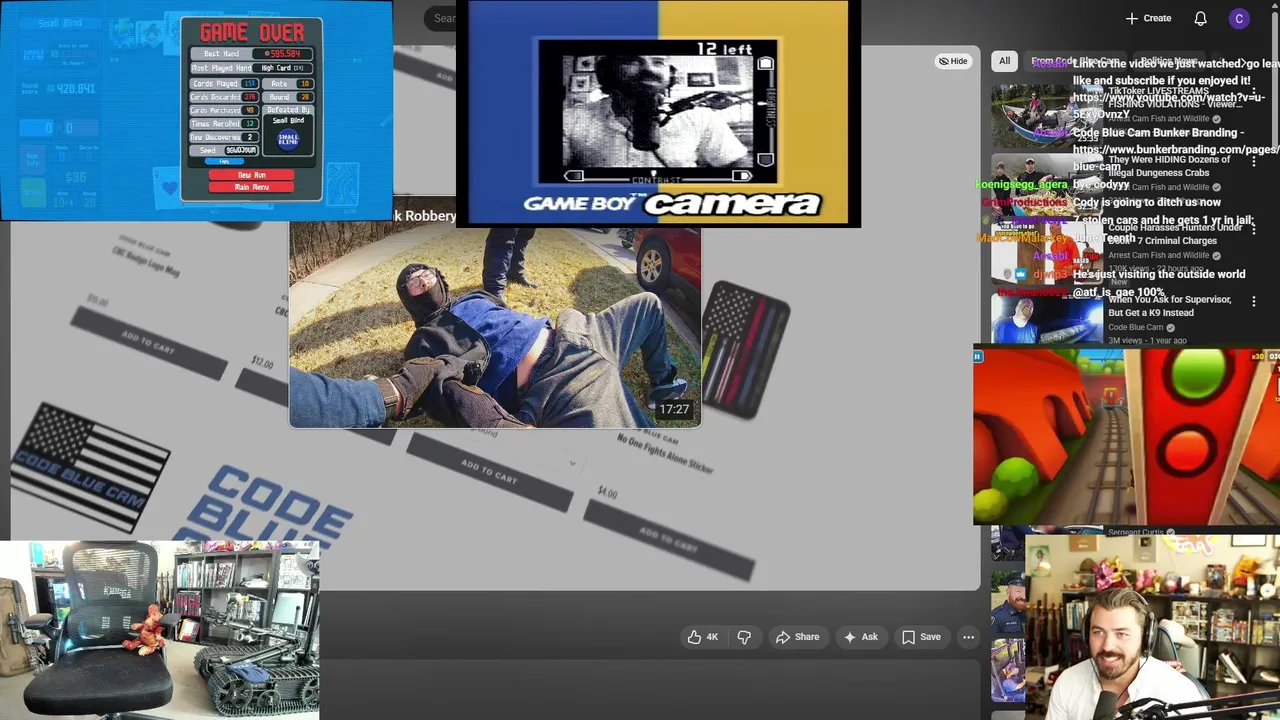This screenshot has width=1280, height=720.
Task: Open the K9 Instead video thumbnail
Action: [1046, 318]
